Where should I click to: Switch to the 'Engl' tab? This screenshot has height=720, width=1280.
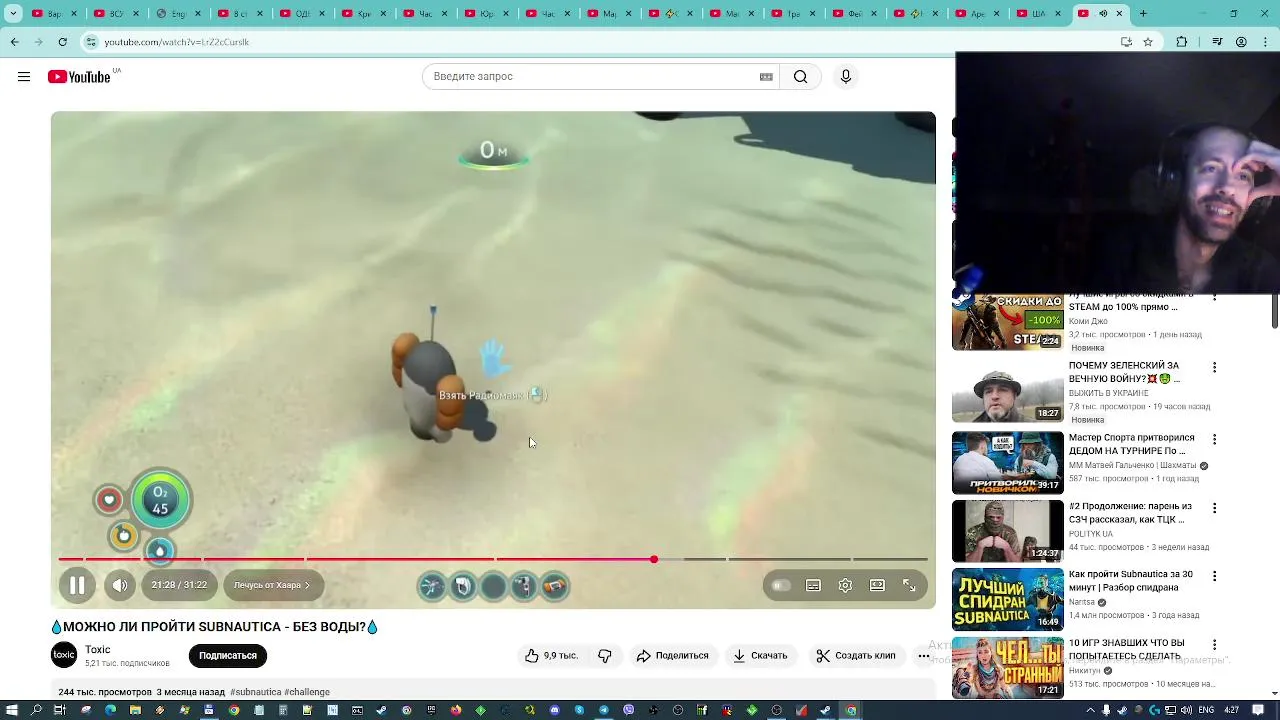(x=179, y=14)
